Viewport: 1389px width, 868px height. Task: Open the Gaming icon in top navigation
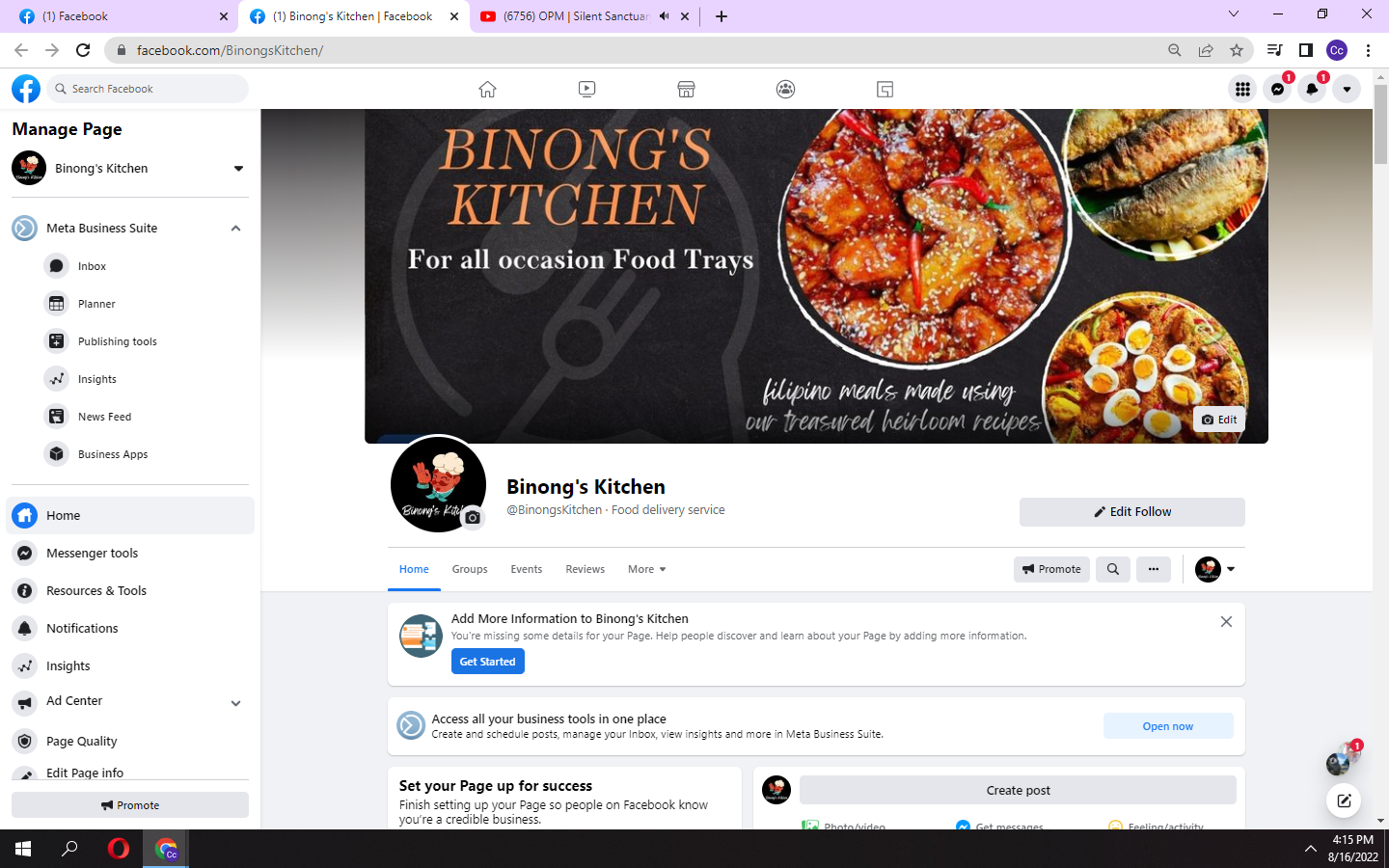pyautogui.click(x=885, y=89)
